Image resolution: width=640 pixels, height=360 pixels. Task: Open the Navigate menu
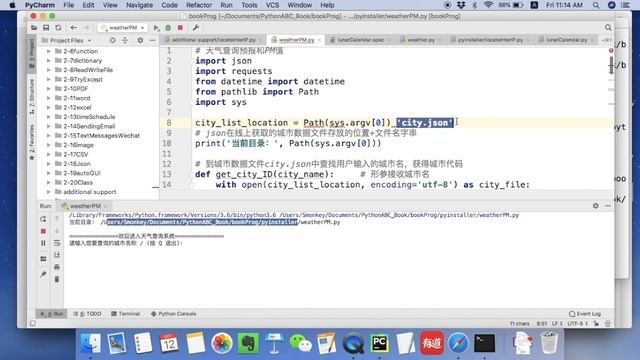(139, 5)
